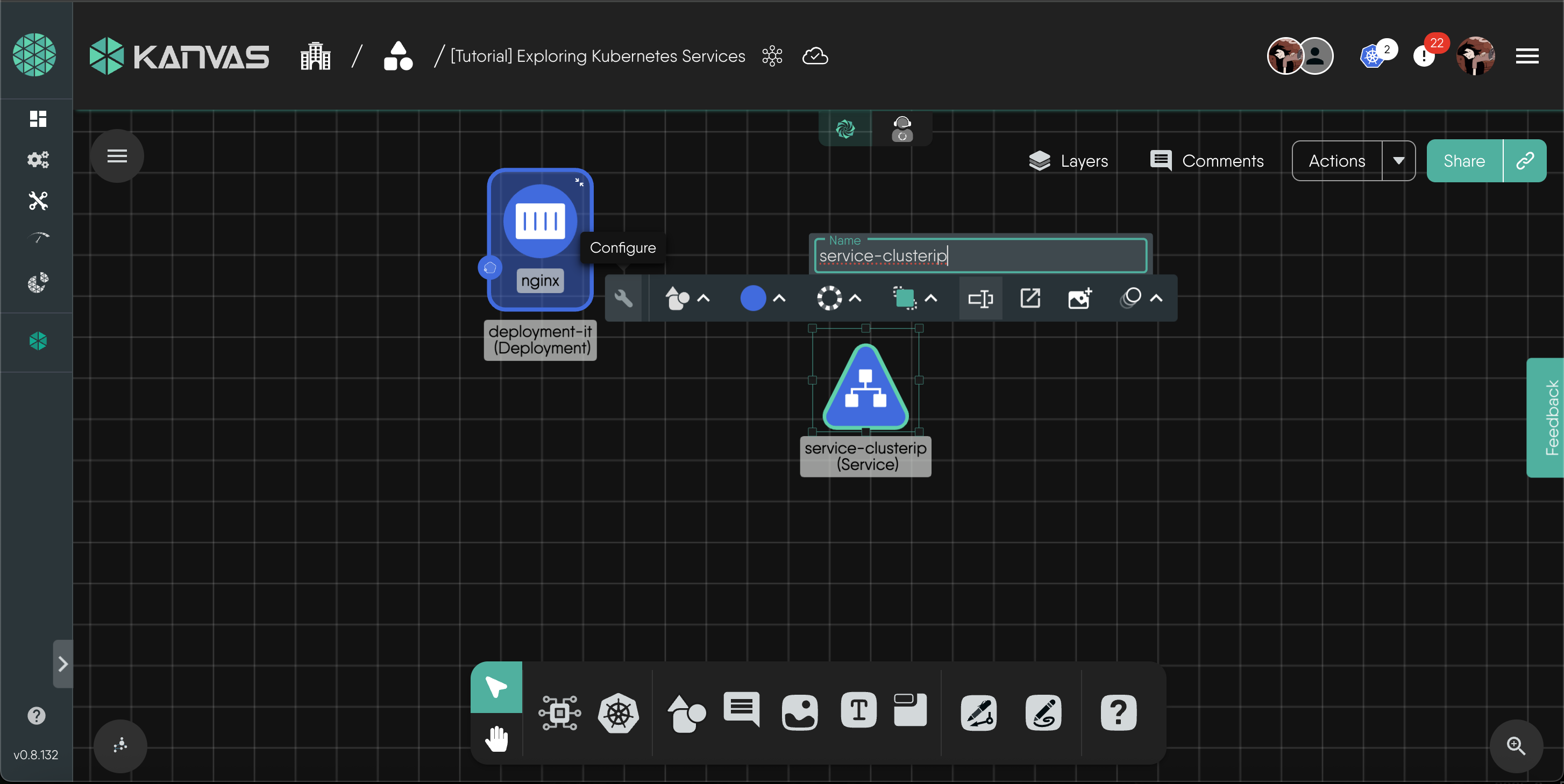
Task: Open the Comments panel
Action: pos(1207,161)
